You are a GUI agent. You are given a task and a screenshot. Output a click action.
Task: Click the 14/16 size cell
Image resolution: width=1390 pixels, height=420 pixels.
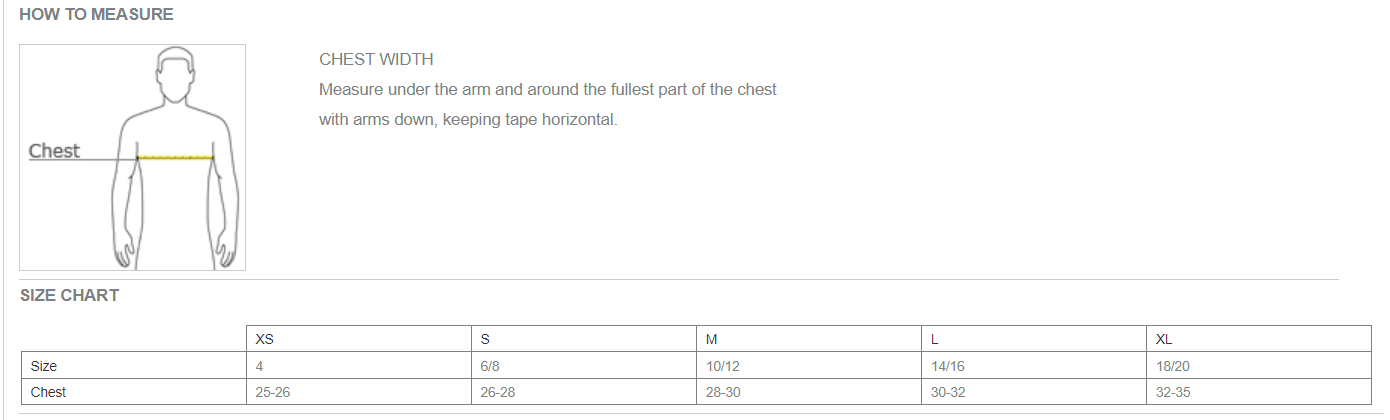tap(1035, 366)
